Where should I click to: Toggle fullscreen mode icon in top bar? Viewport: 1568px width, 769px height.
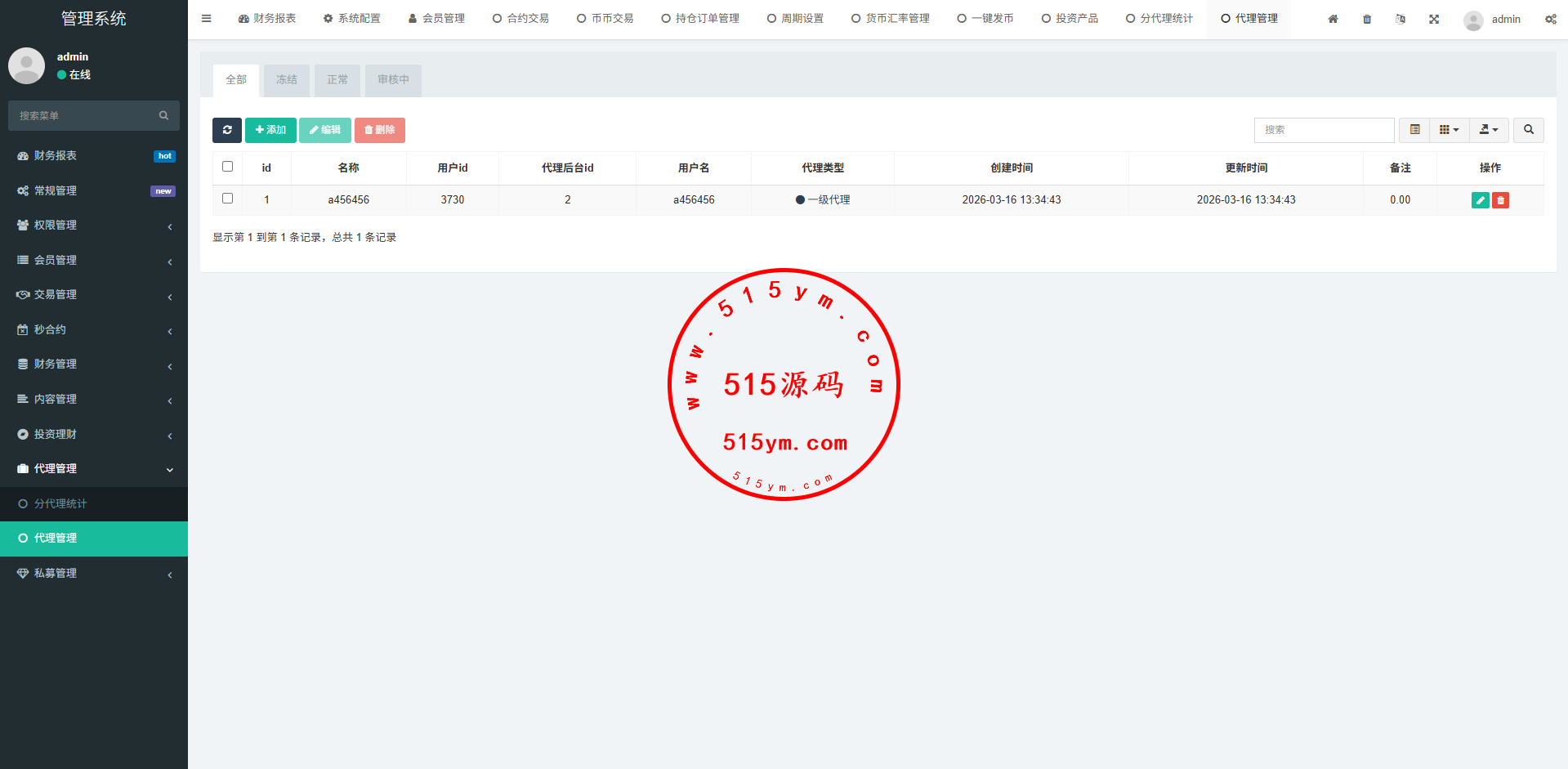click(x=1434, y=19)
